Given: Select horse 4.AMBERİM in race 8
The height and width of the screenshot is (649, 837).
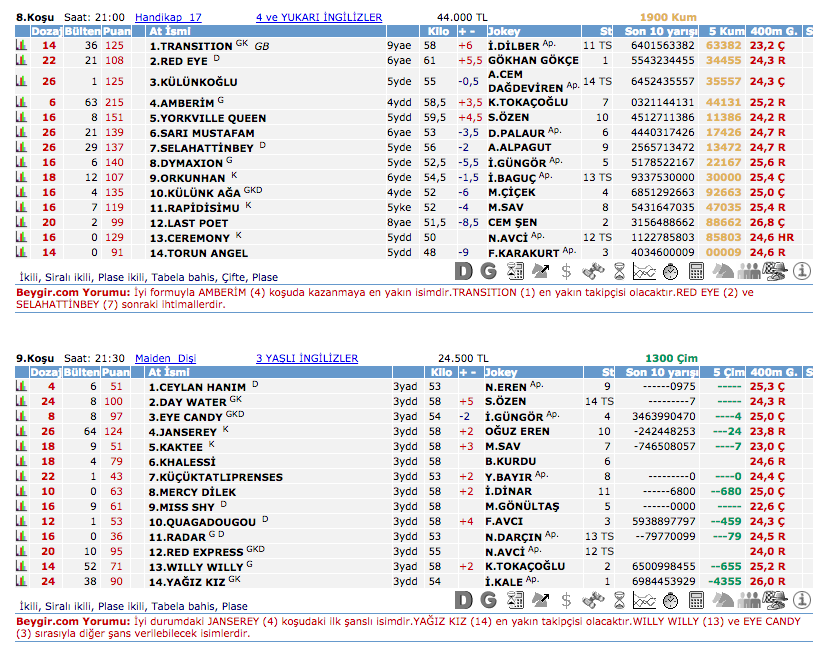Looking at the screenshot, I should point(182,102).
